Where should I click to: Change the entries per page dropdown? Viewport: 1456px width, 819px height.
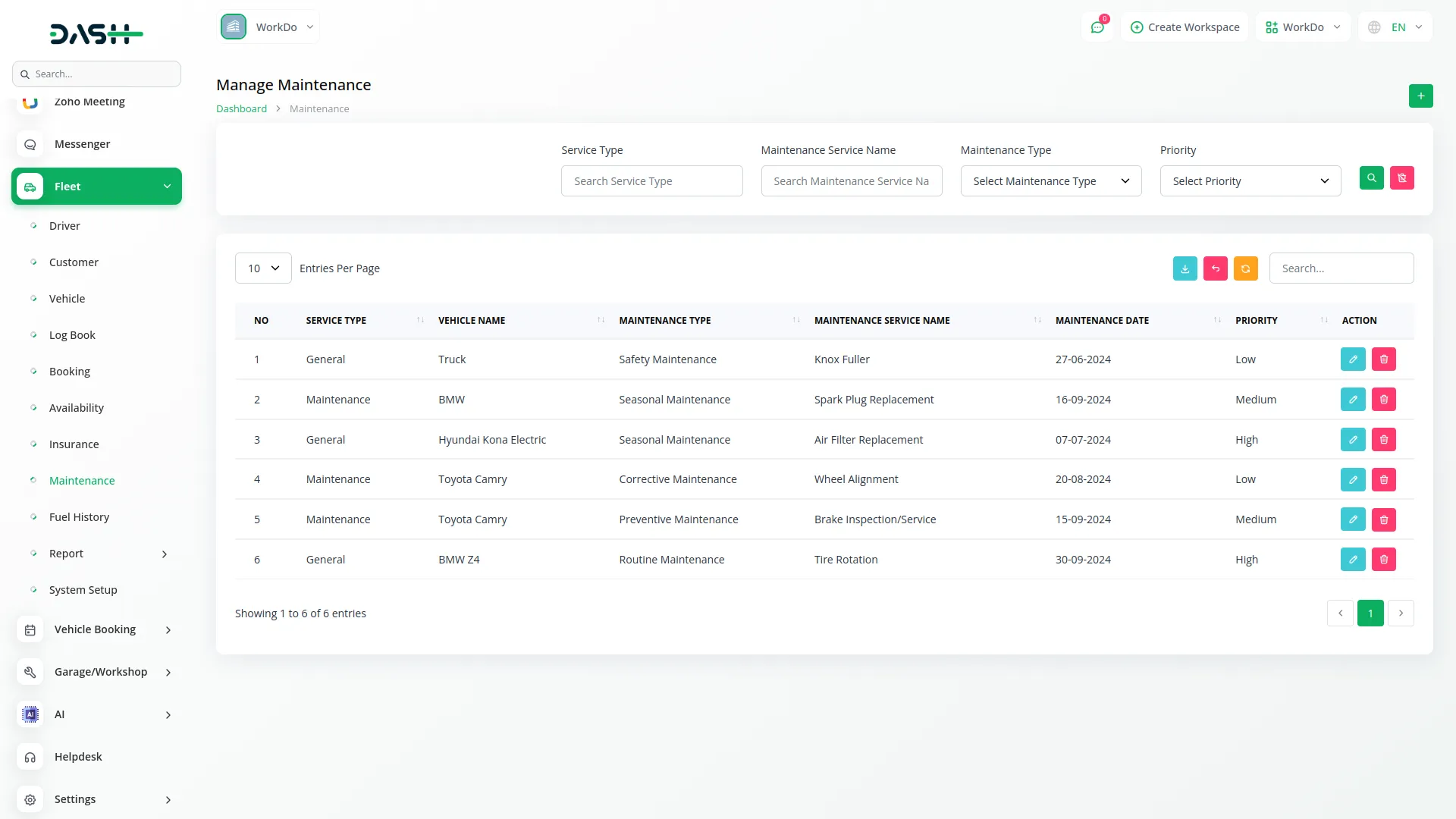click(263, 268)
